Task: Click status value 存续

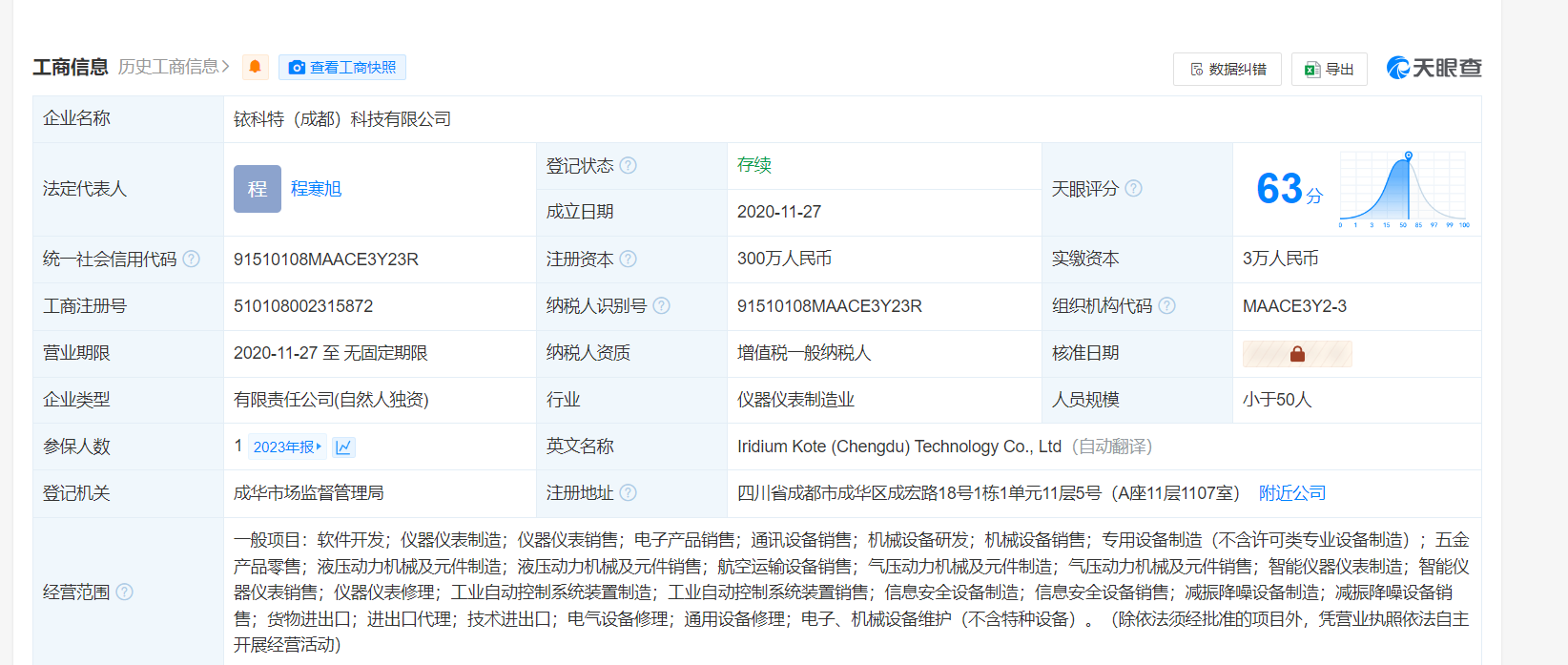Action: tap(754, 165)
